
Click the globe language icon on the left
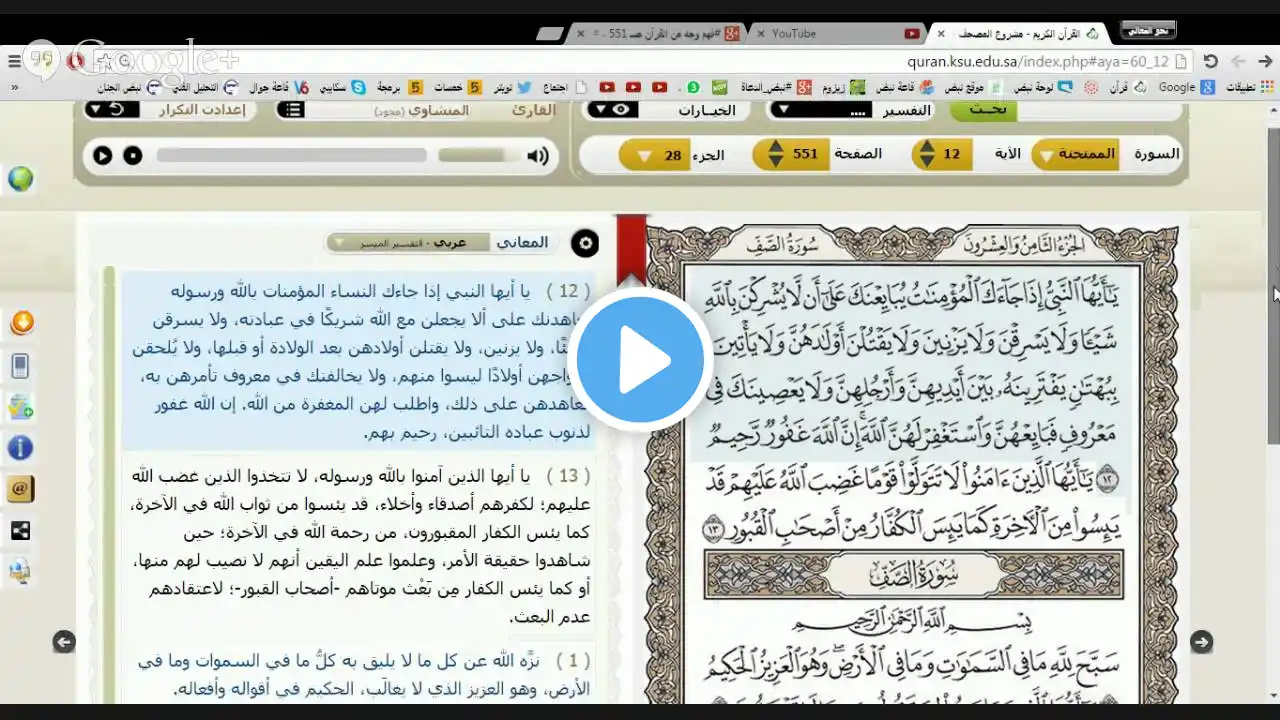pyautogui.click(x=20, y=179)
